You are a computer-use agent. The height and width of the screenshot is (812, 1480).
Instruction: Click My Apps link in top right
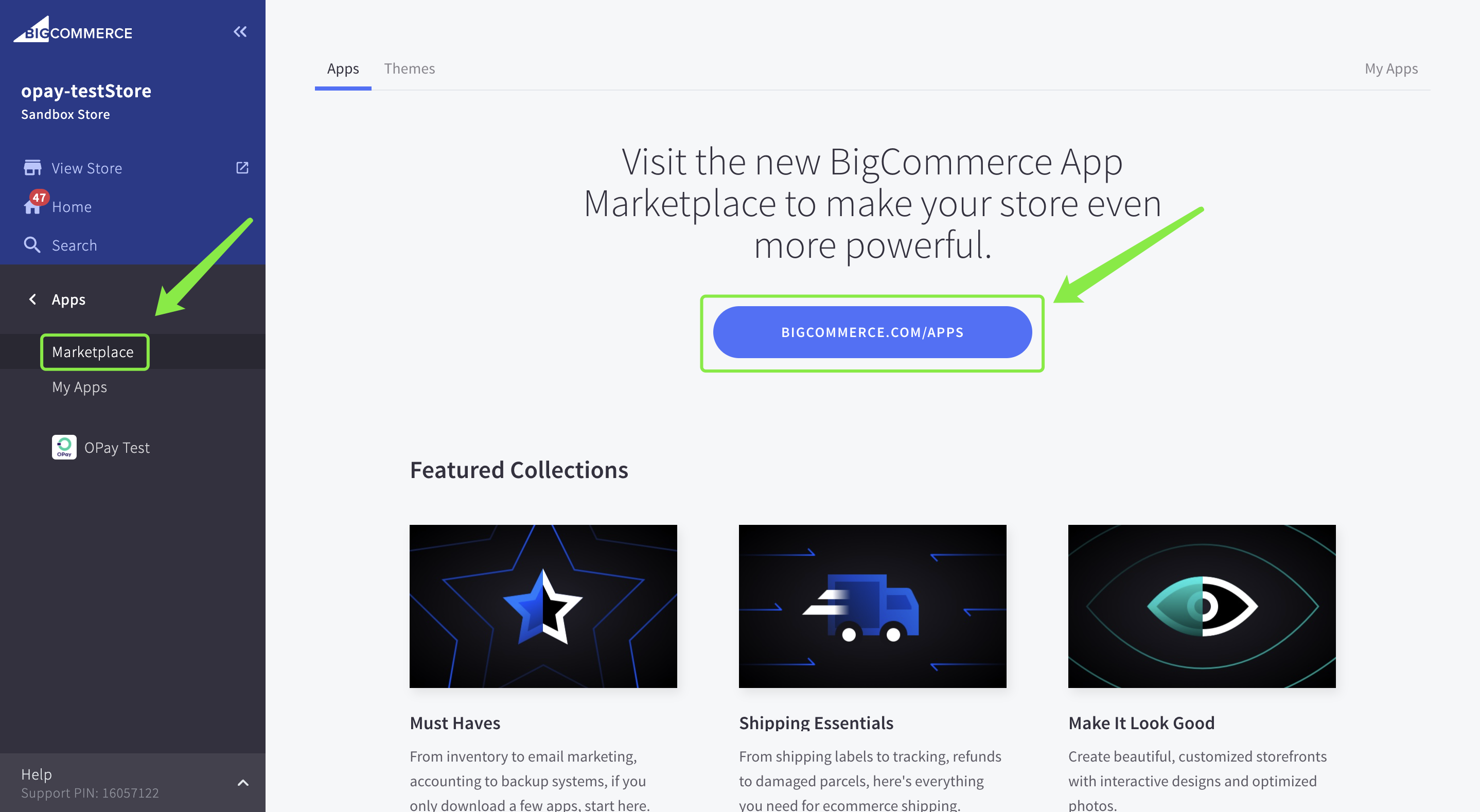(x=1391, y=68)
